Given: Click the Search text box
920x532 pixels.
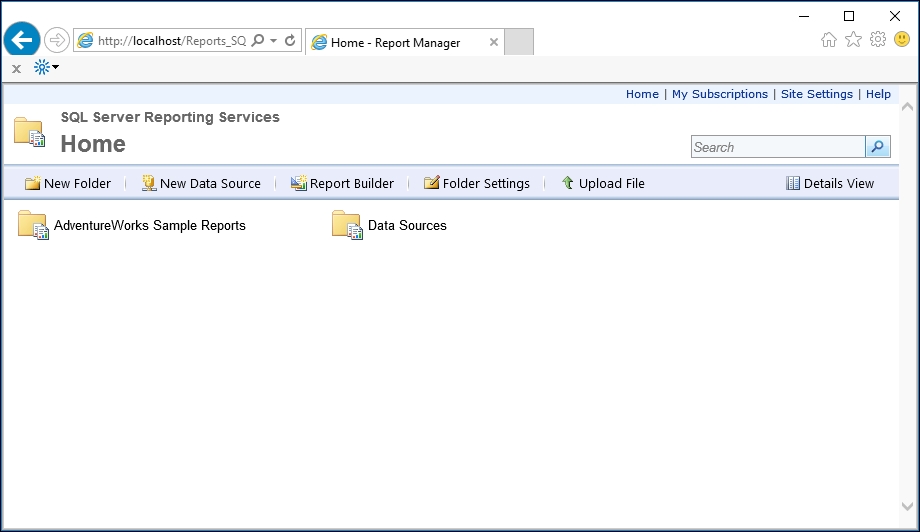Looking at the screenshot, I should pyautogui.click(x=778, y=147).
